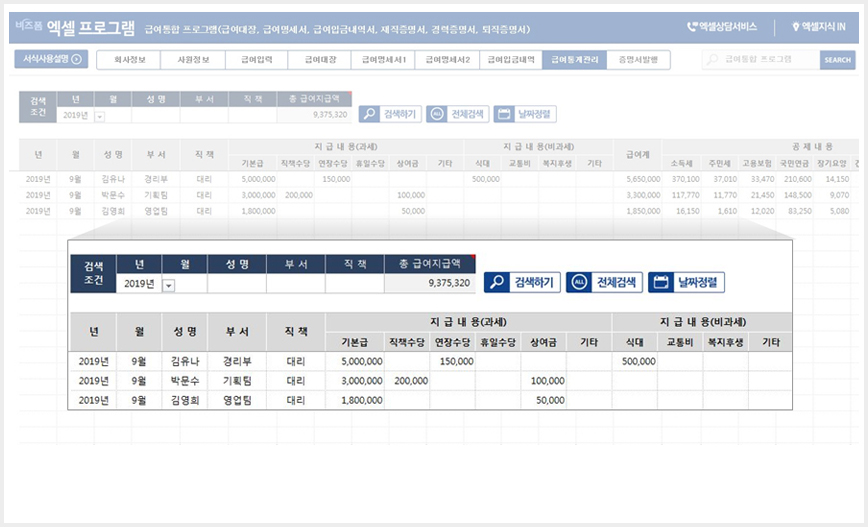This screenshot has width=868, height=527.
Task: Open the 증명서발행 tab
Action: pos(638,60)
